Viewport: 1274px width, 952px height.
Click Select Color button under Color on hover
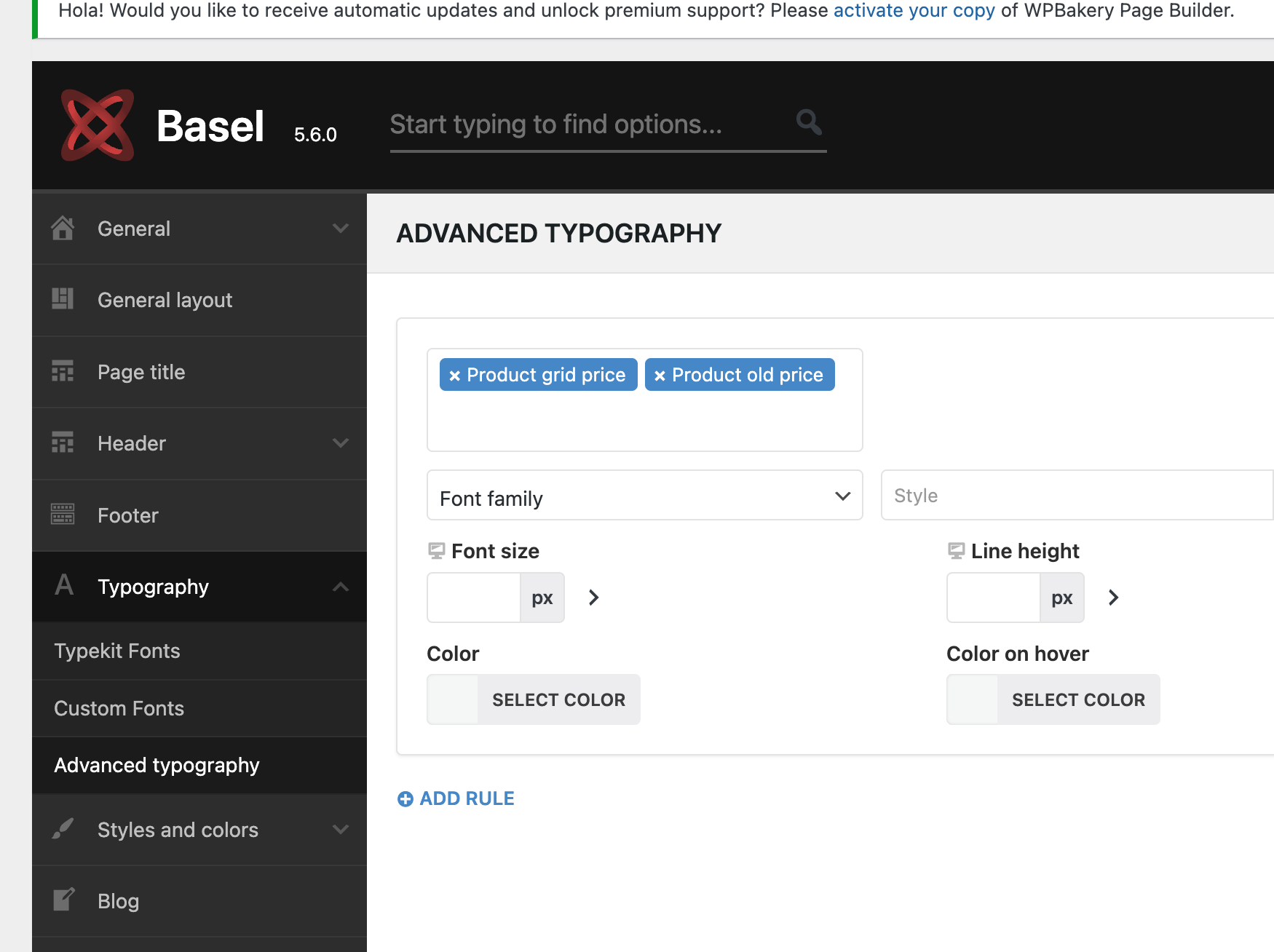click(x=1077, y=699)
